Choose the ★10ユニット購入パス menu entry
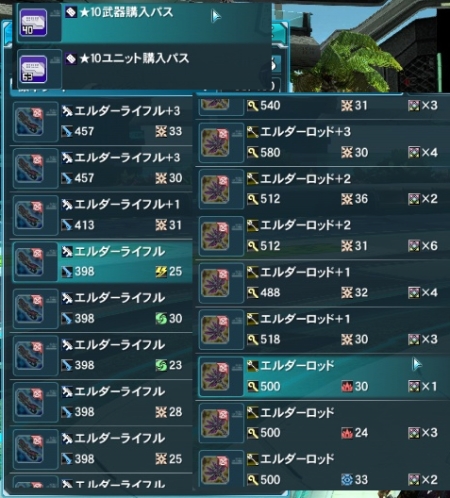The height and width of the screenshot is (498, 450). tap(144, 69)
